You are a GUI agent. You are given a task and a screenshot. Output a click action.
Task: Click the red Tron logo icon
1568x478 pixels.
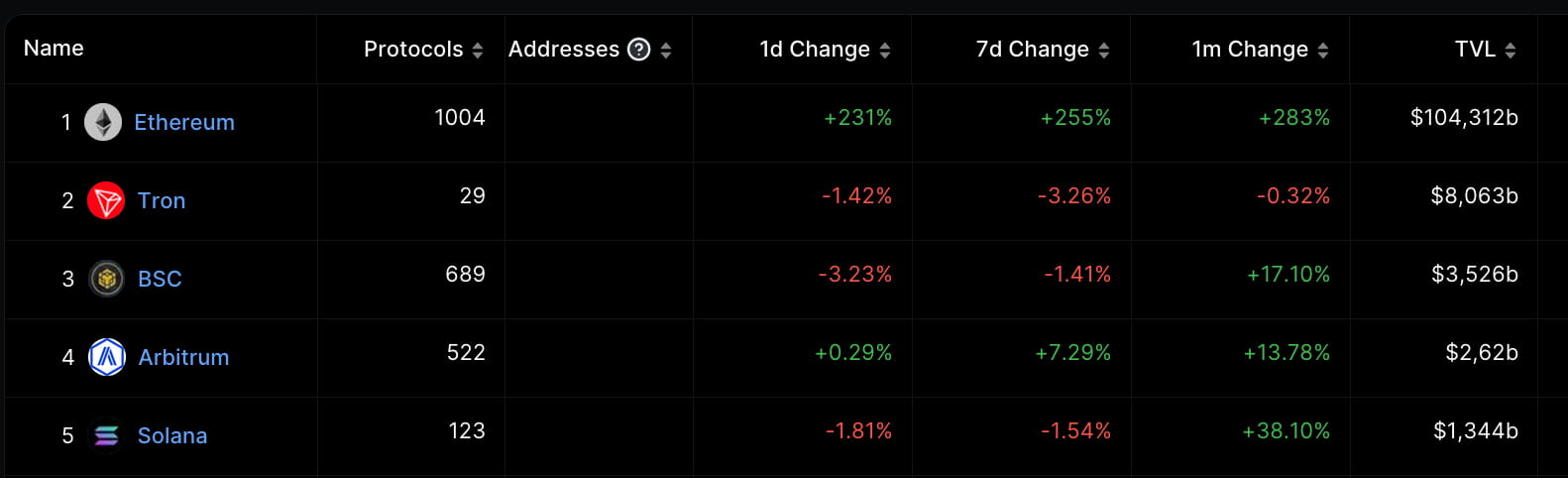106,200
